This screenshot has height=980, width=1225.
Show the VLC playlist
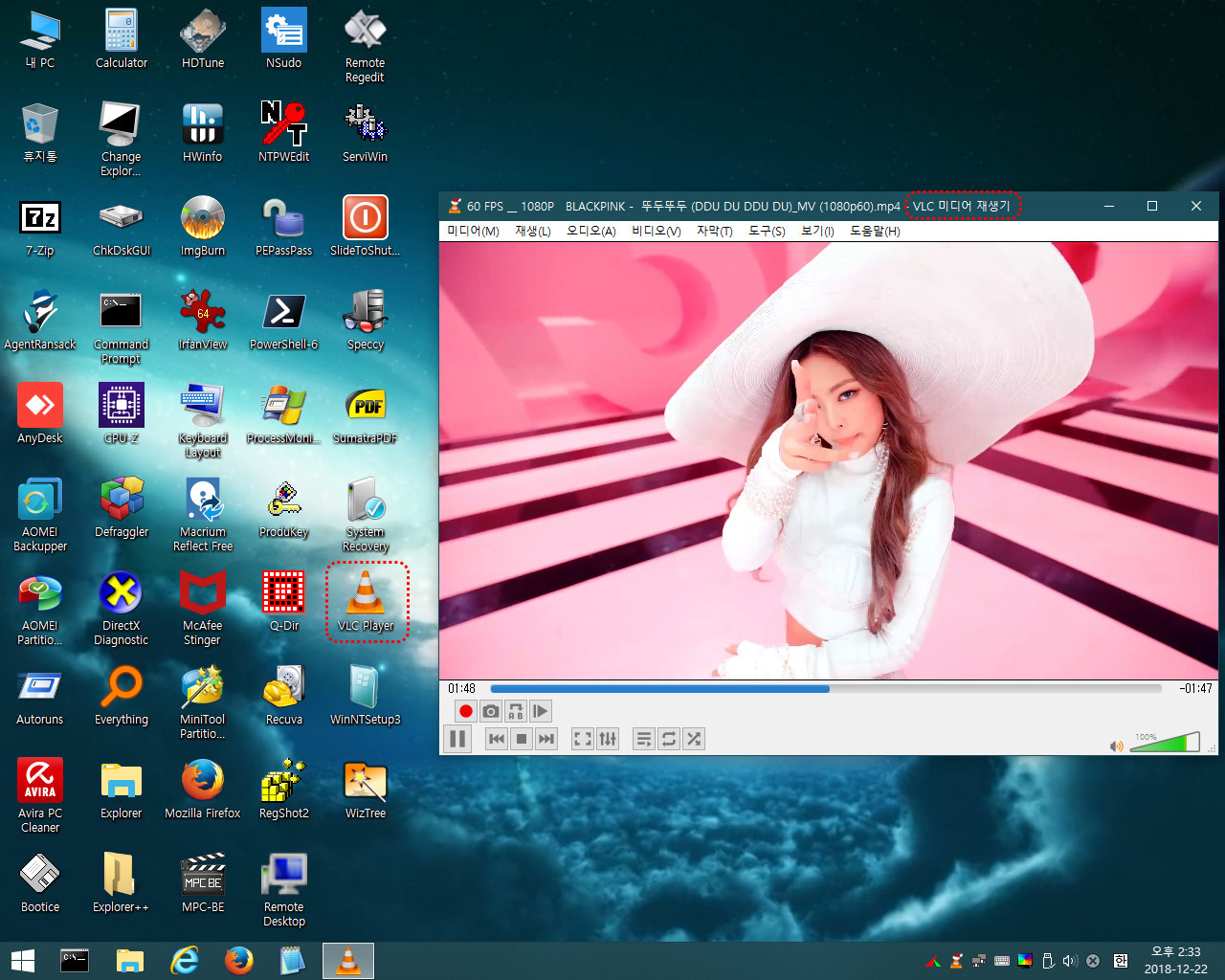click(x=644, y=739)
